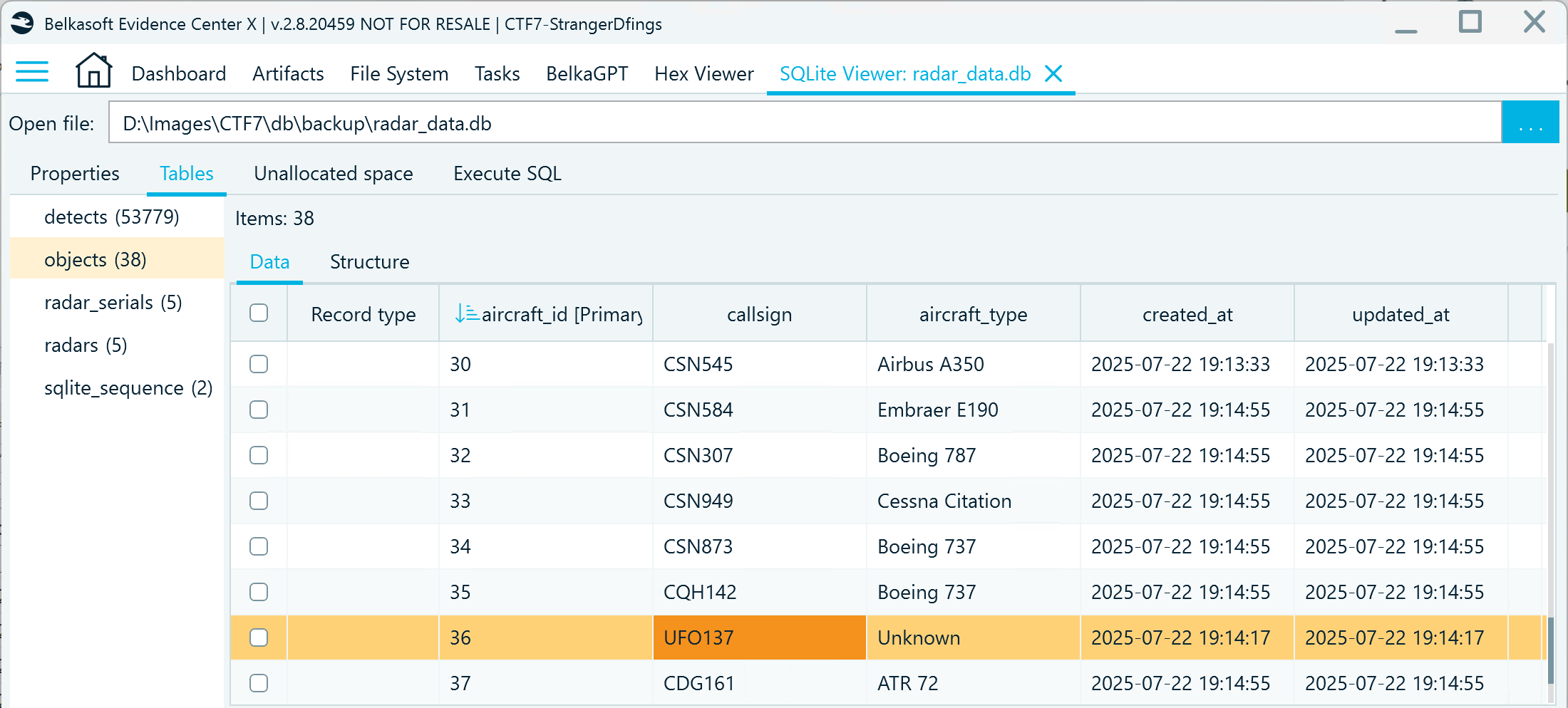
Task: Sort by aircraft_type column header
Action: (974, 313)
